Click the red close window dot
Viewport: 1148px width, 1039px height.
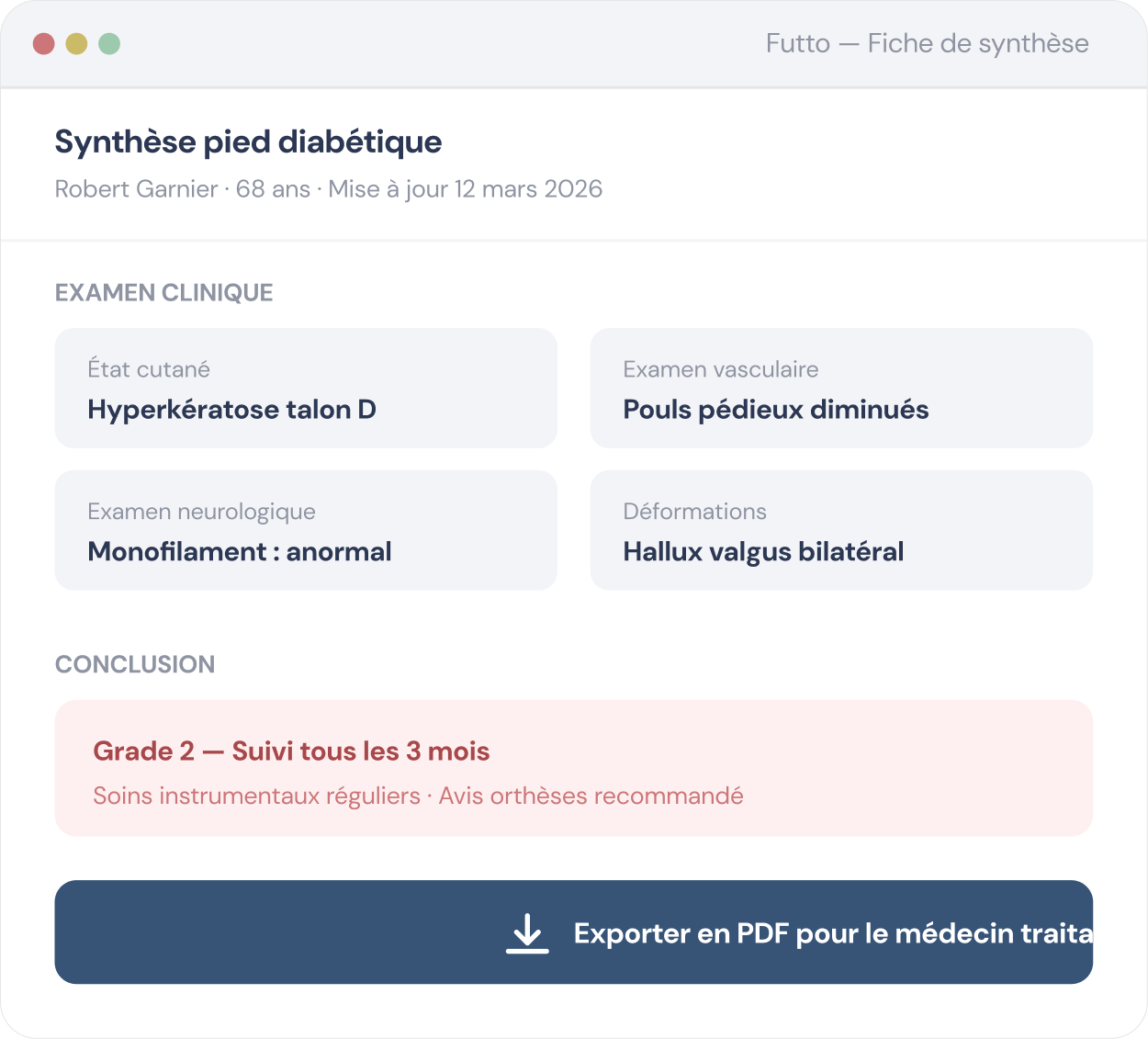44,43
